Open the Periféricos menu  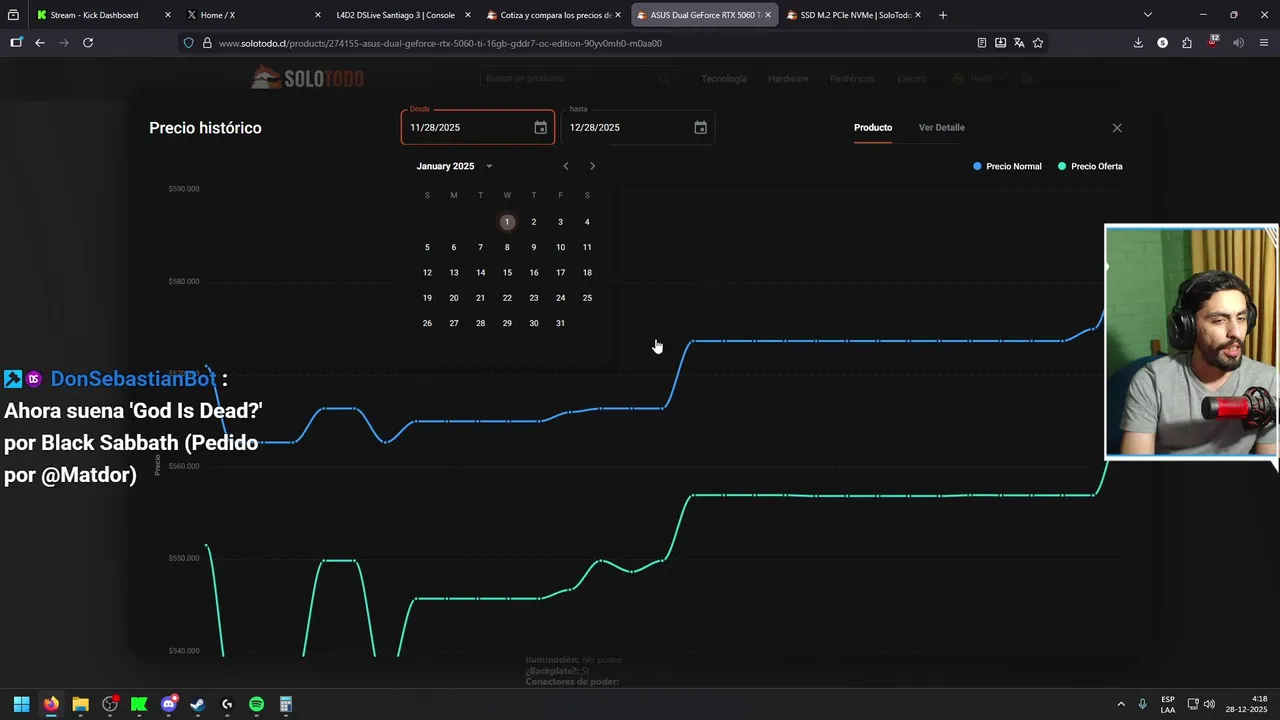[852, 78]
